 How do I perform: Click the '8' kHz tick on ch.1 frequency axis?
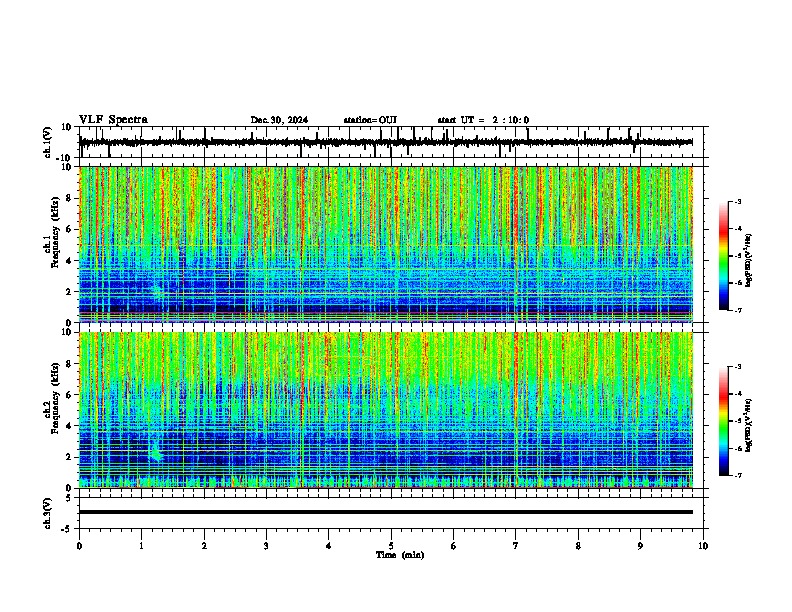[70, 198]
